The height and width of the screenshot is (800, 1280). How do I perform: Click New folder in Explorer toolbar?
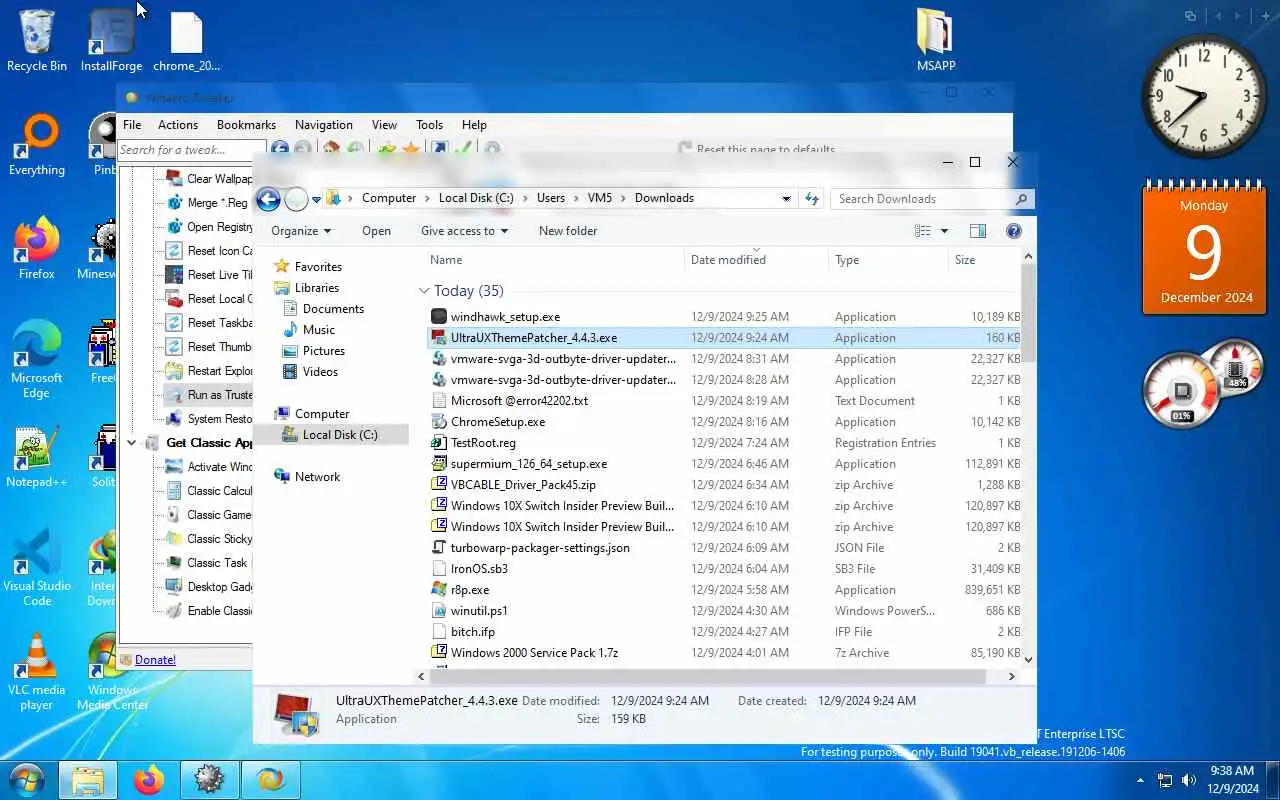click(568, 231)
